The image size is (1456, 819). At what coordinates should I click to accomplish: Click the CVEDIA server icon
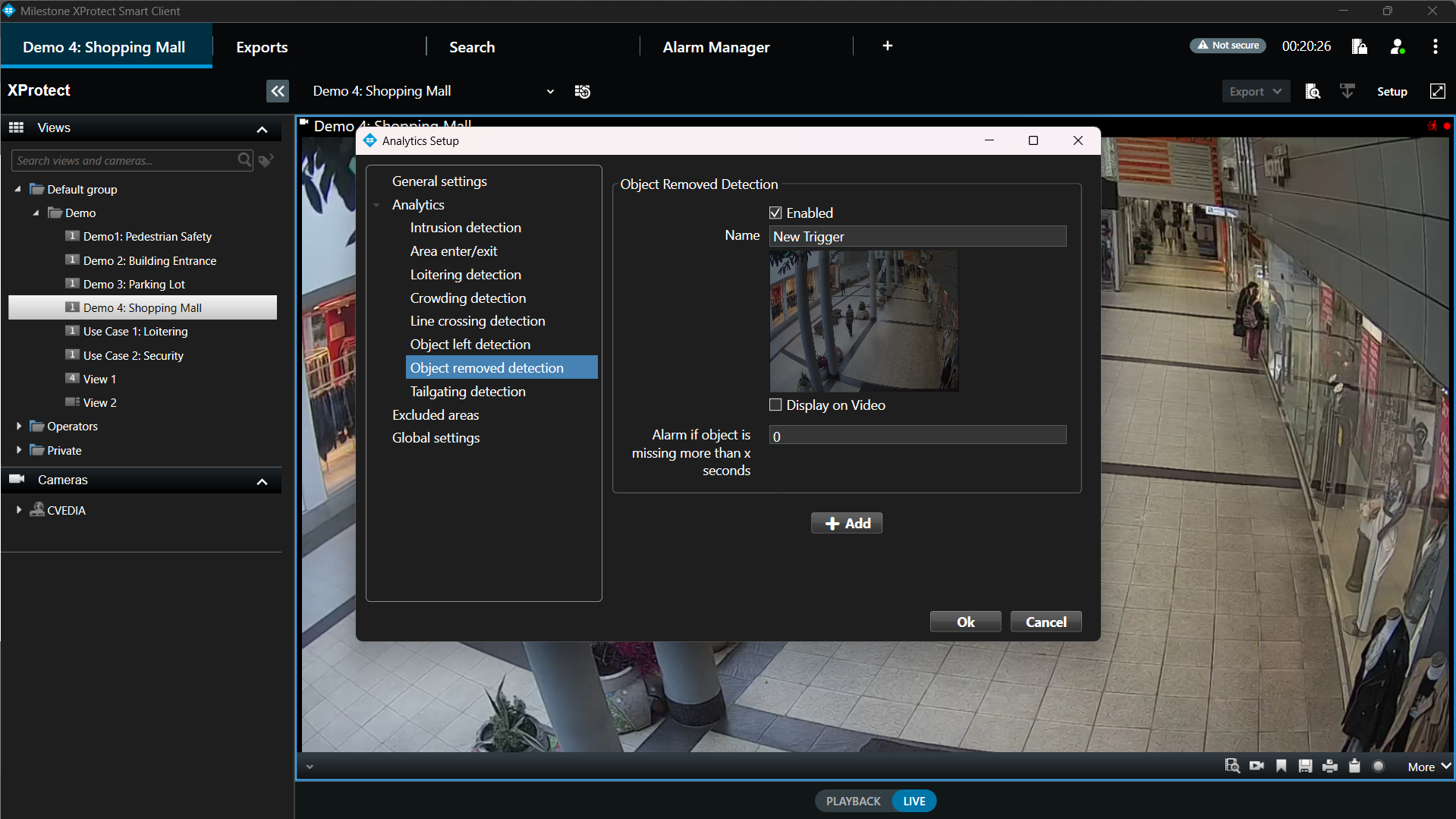[x=37, y=509]
